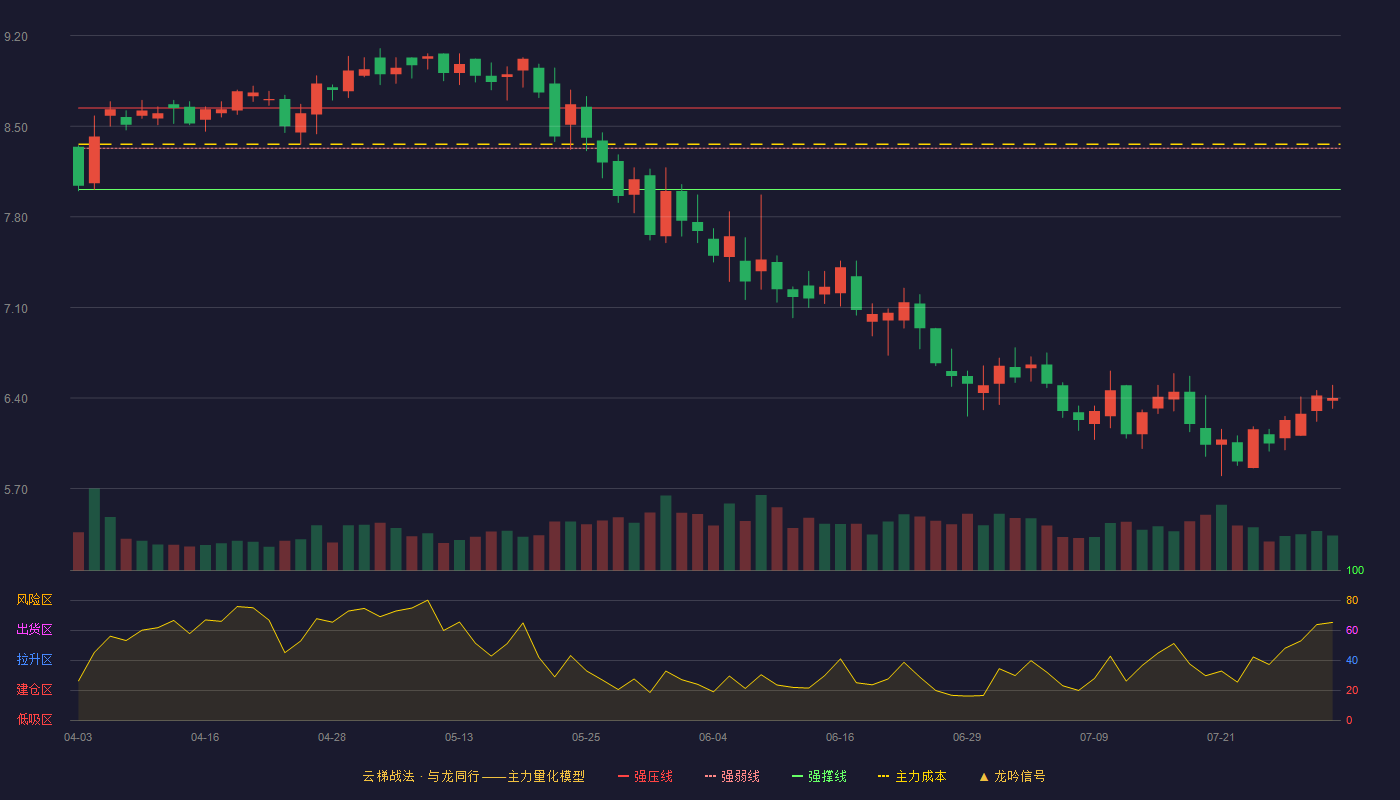This screenshot has height=800, width=1400.
Task: Click the tallest volume bar near 04-03
Action: pos(94,529)
